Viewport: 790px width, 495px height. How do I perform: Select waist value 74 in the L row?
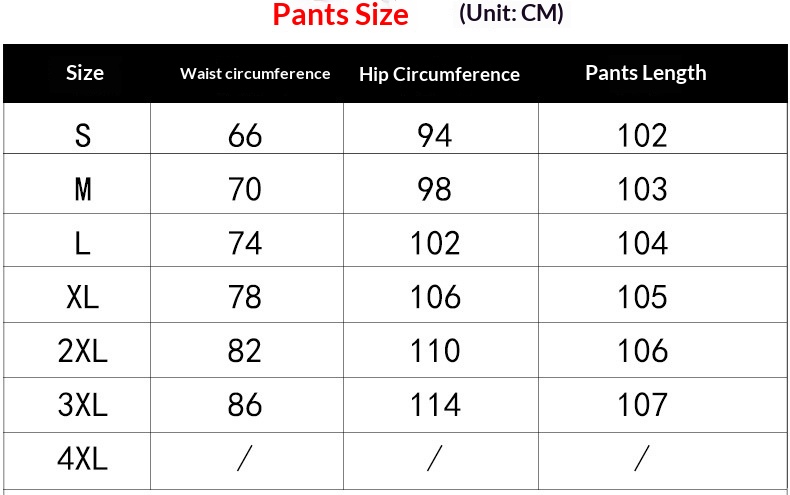click(x=245, y=243)
